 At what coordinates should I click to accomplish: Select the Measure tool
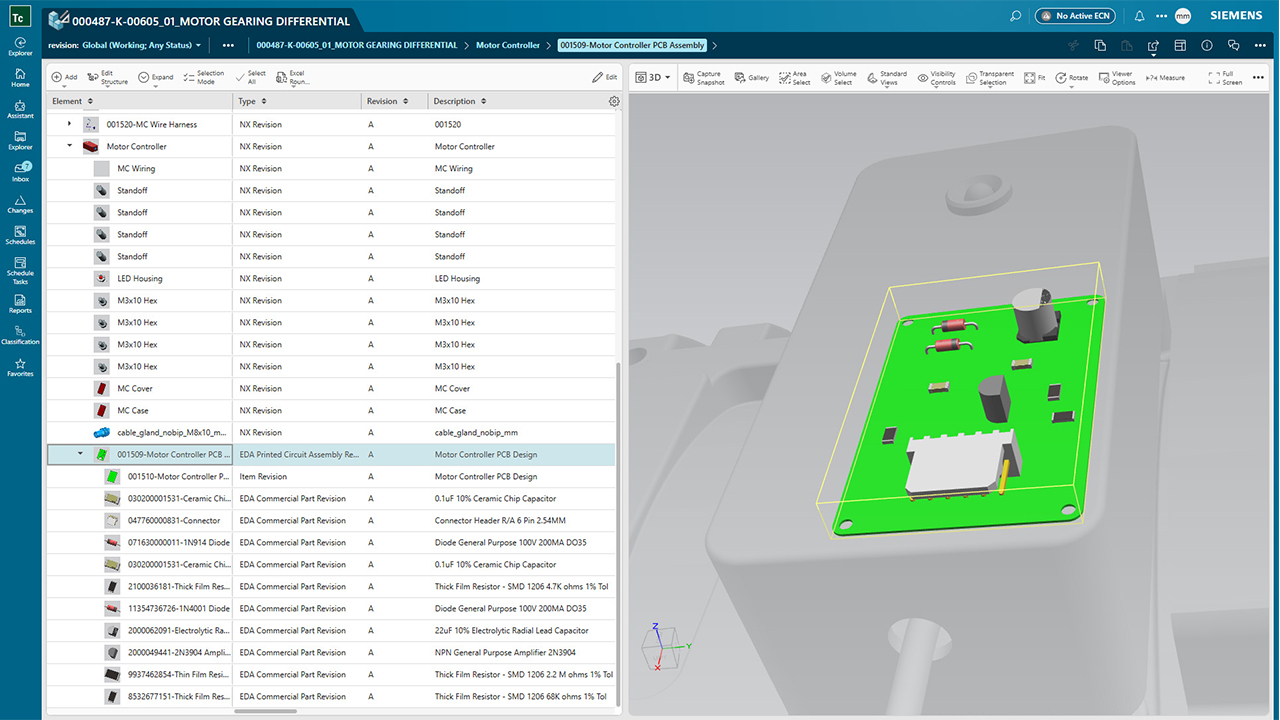(x=1164, y=77)
